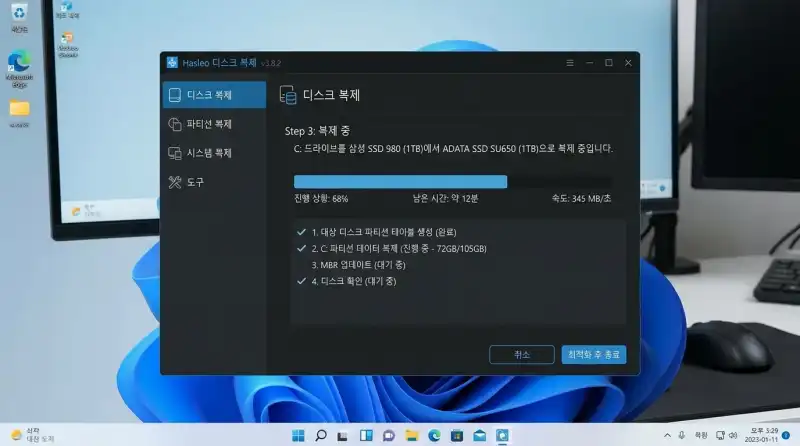This screenshot has height=446, width=800.
Task: Click the step 1 partition table checkmark
Action: (x=301, y=231)
